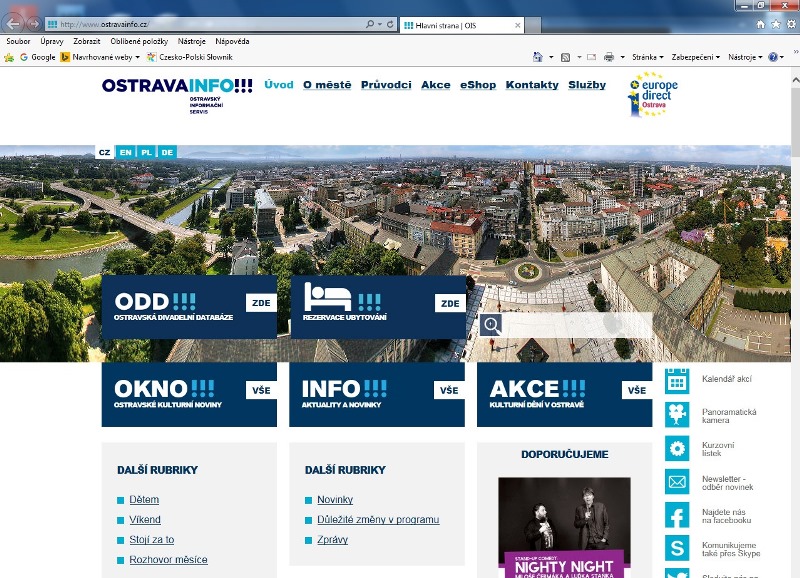
Task: Click the Facebook icon in sidebar
Action: [x=677, y=516]
